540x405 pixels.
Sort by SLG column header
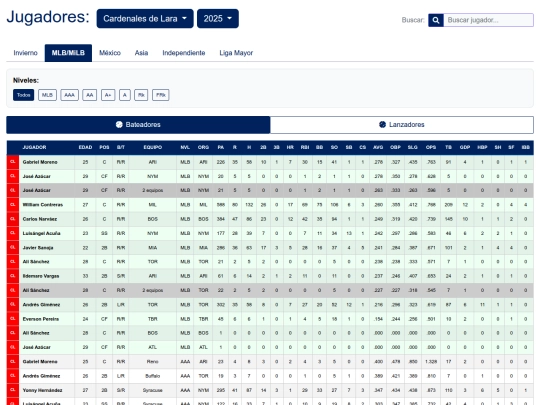pos(413,147)
